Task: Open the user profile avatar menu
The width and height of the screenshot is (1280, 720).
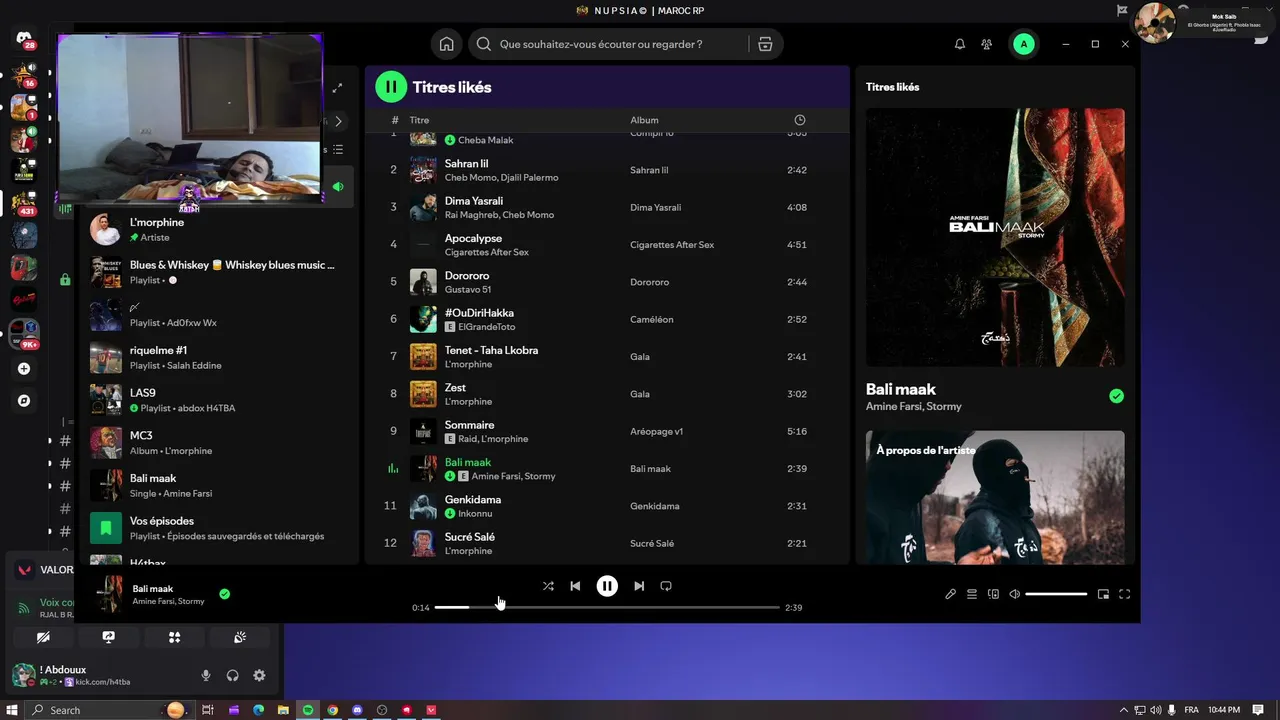Action: (x=1023, y=44)
